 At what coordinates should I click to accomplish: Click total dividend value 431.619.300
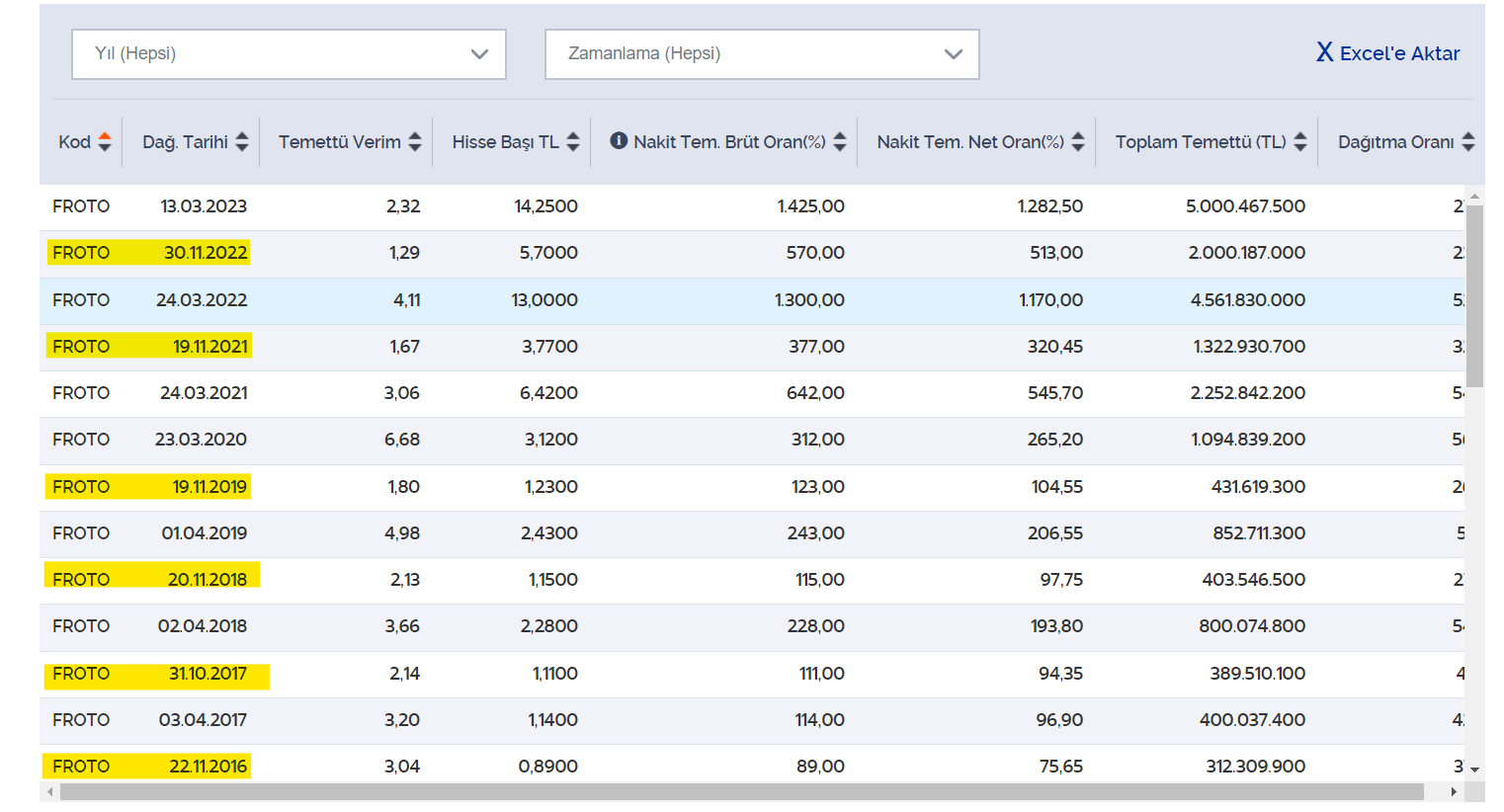coord(1258,487)
